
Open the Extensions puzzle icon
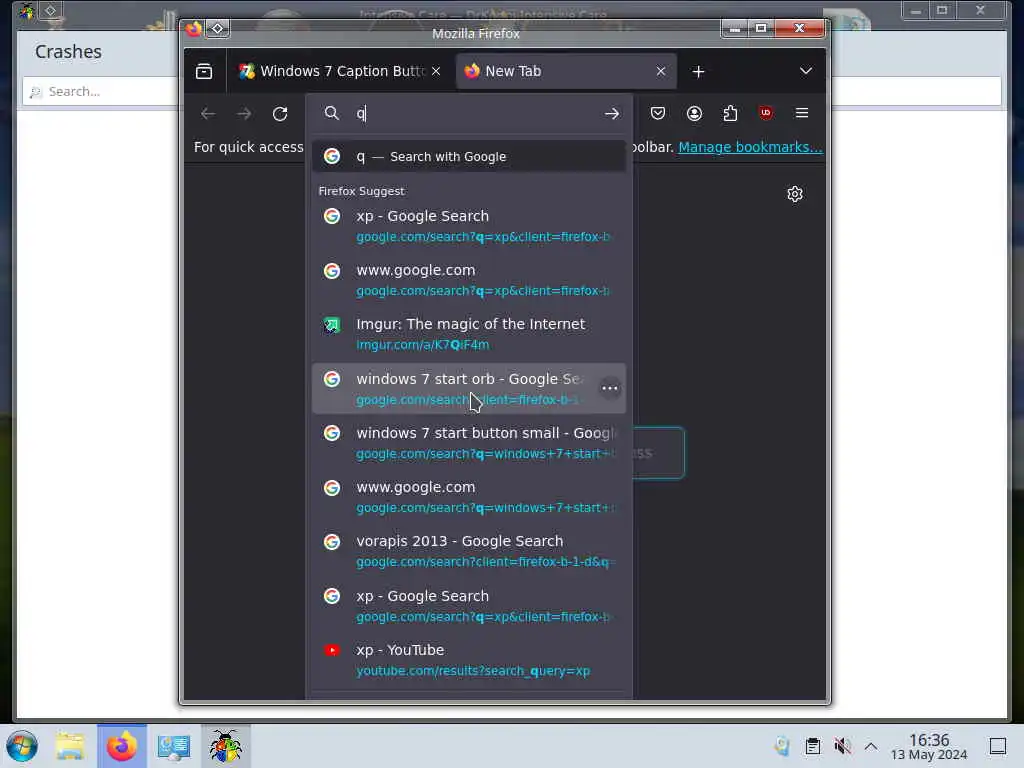(730, 113)
